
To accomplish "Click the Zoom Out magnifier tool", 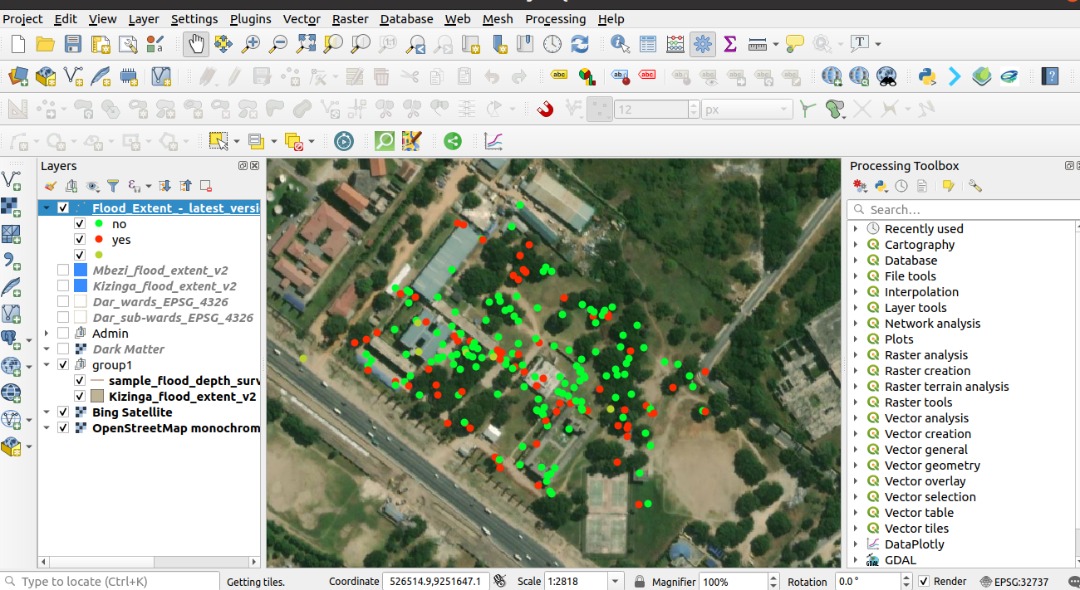I will pos(278,44).
